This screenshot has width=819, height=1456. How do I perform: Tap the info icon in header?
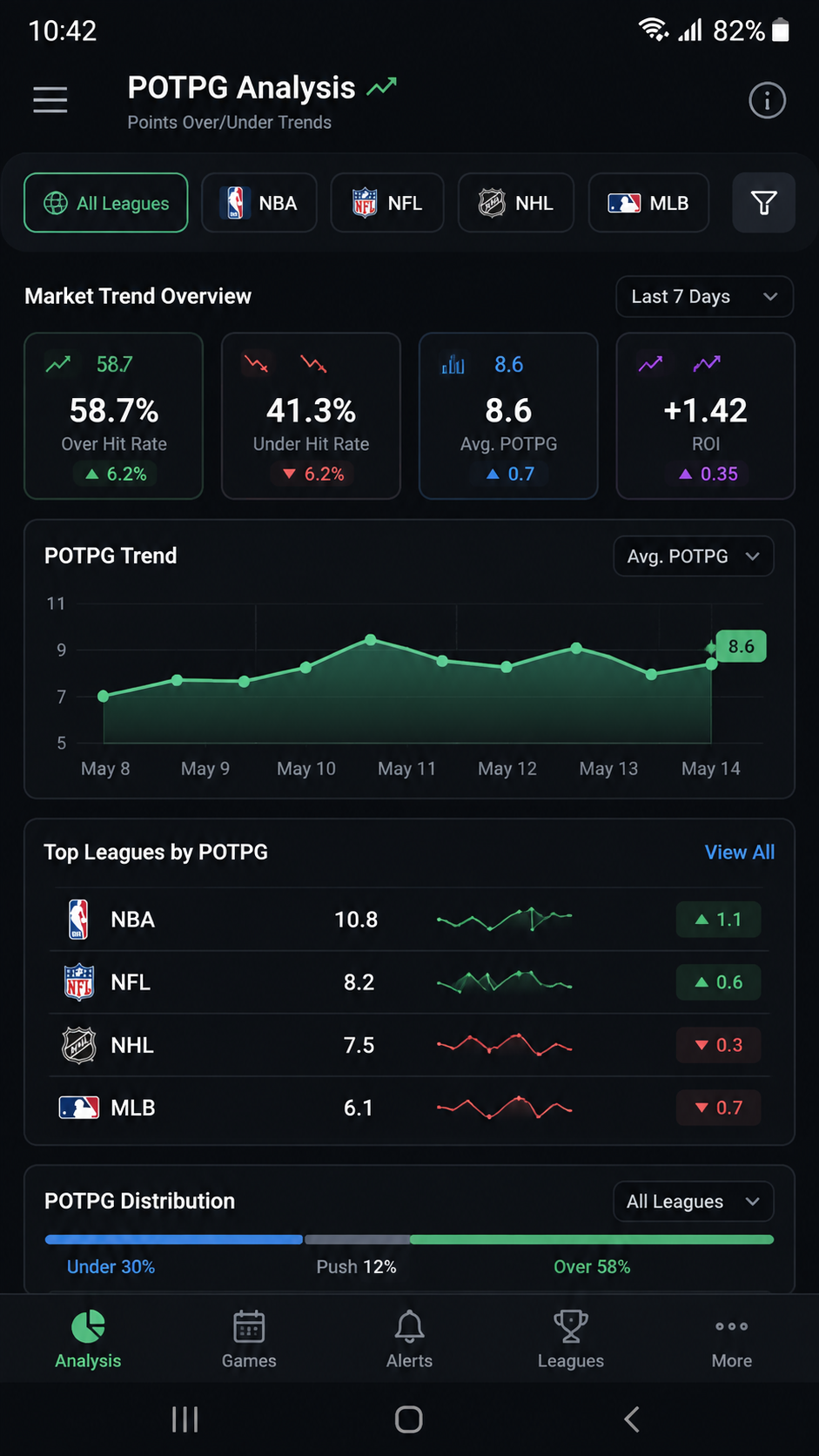(x=767, y=101)
